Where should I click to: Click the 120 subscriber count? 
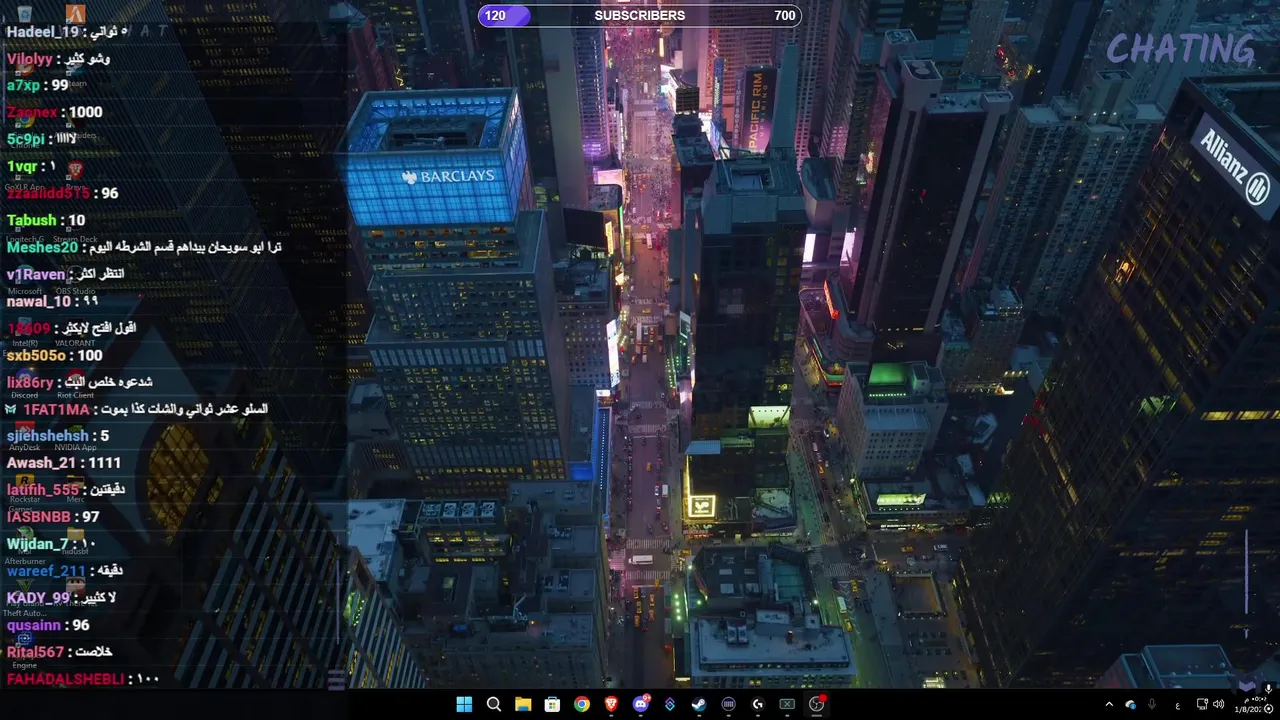(495, 15)
